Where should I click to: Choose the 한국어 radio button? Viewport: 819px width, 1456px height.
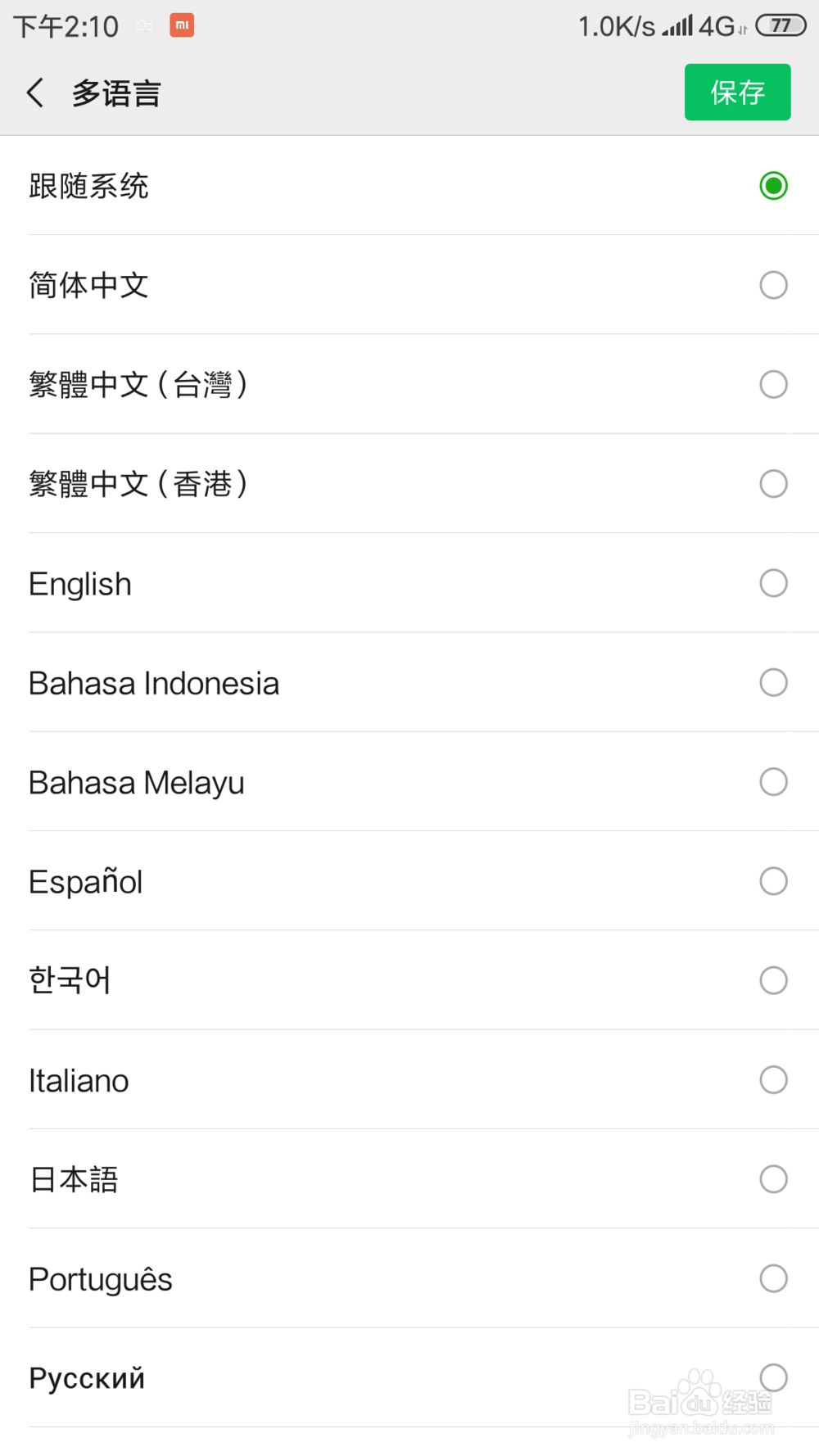[773, 980]
